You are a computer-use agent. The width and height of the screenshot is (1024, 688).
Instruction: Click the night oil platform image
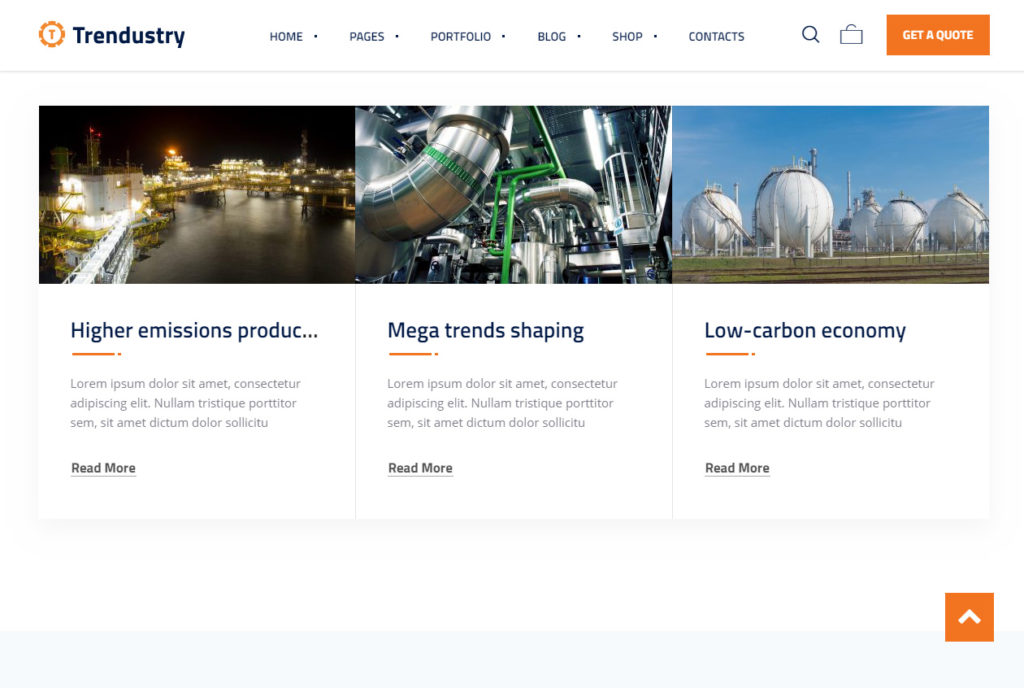tap(197, 195)
